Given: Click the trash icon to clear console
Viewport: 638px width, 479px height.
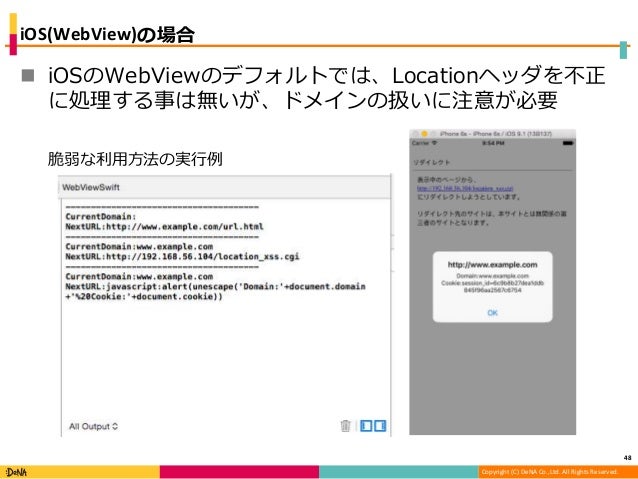Looking at the screenshot, I should (x=345, y=426).
